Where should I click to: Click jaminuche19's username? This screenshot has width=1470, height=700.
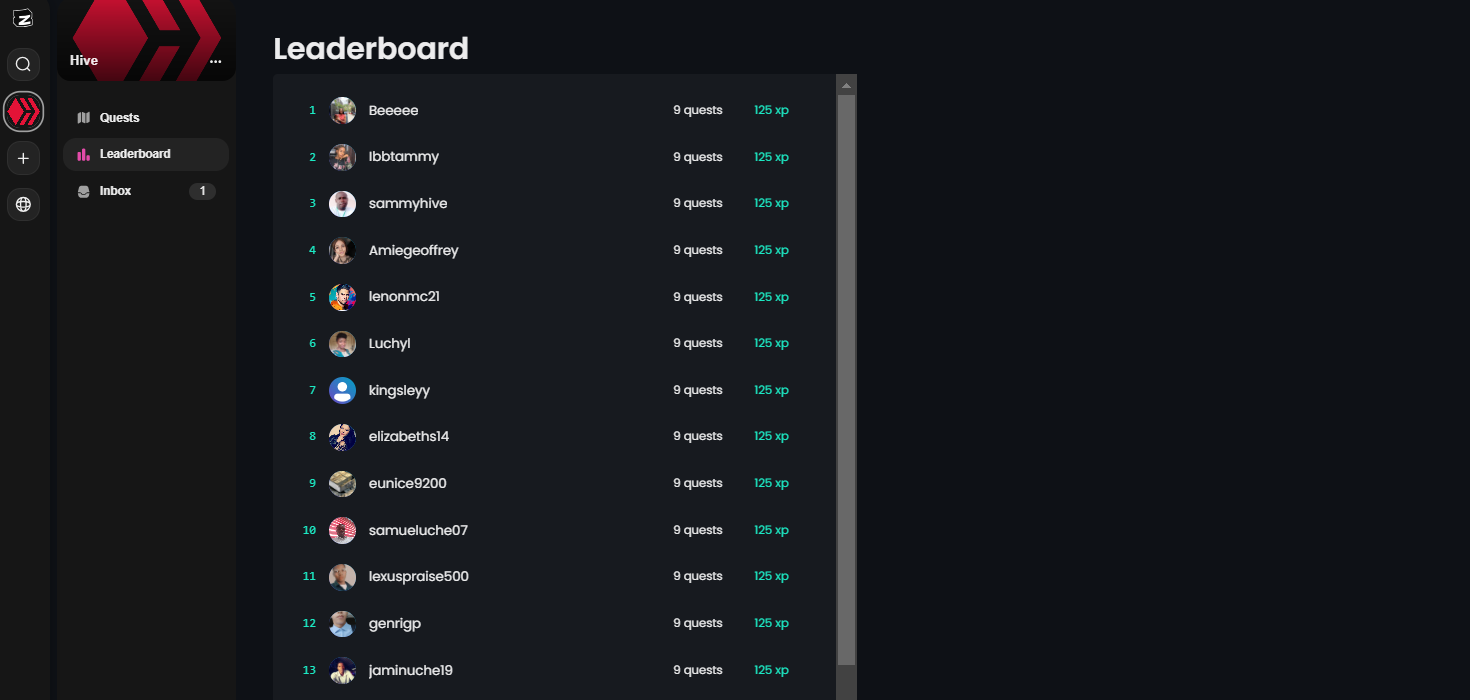(410, 670)
